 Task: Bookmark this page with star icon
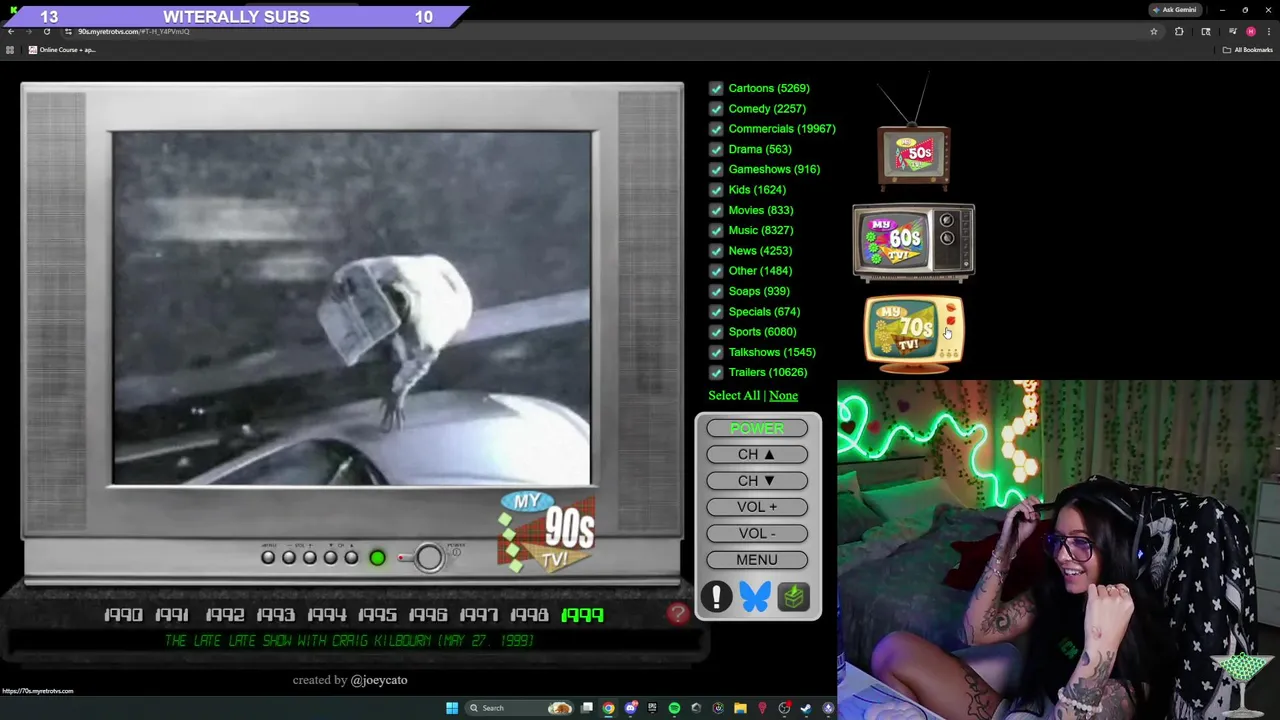pos(1154,31)
